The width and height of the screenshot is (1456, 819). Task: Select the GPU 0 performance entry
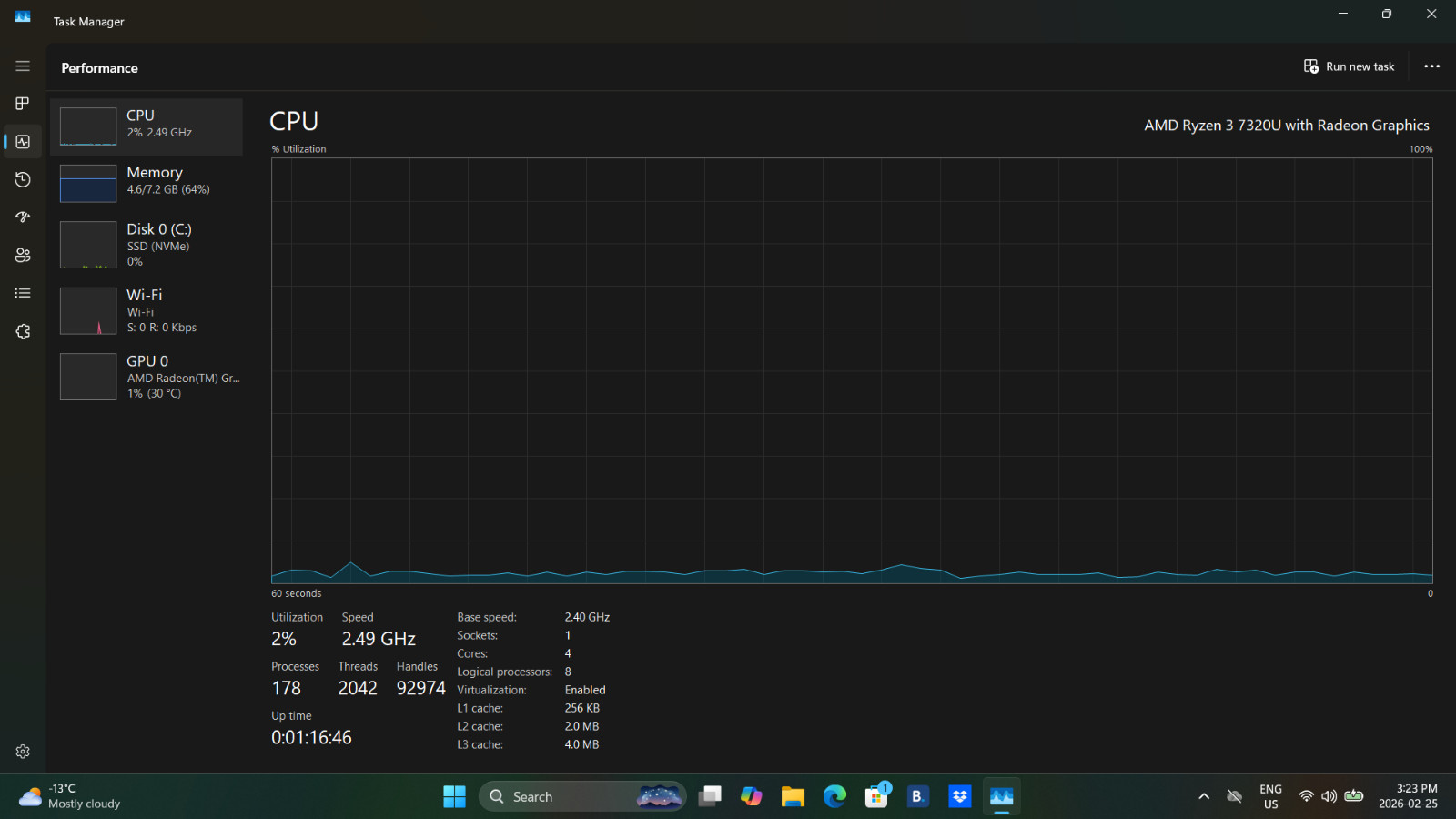coord(147,377)
